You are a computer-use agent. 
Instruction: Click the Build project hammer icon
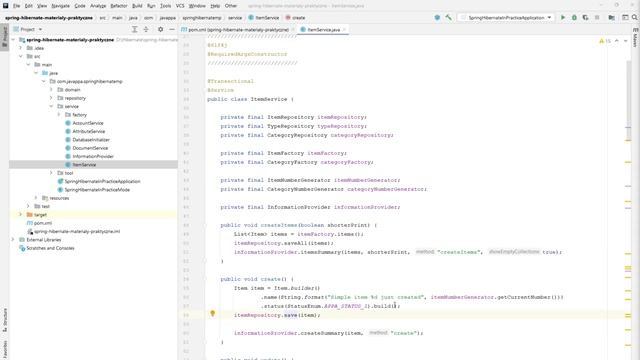pos(449,18)
